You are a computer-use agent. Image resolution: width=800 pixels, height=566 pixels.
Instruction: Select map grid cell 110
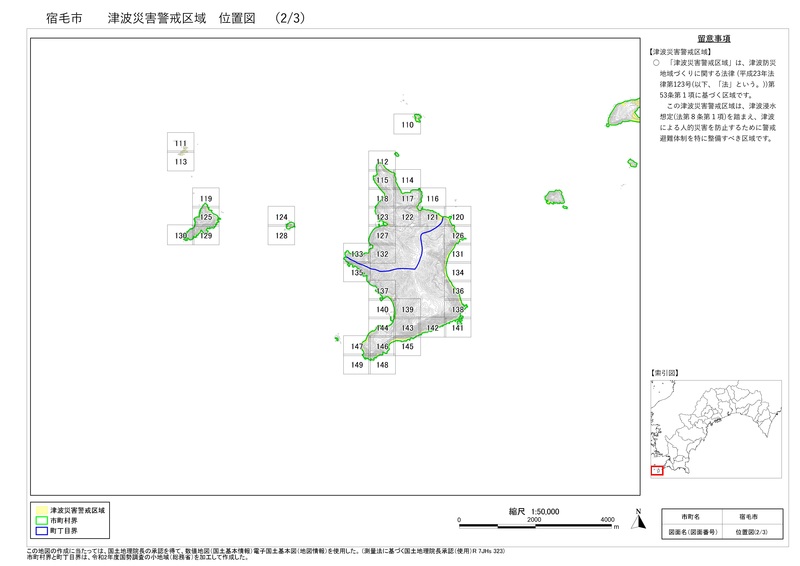pos(407,124)
